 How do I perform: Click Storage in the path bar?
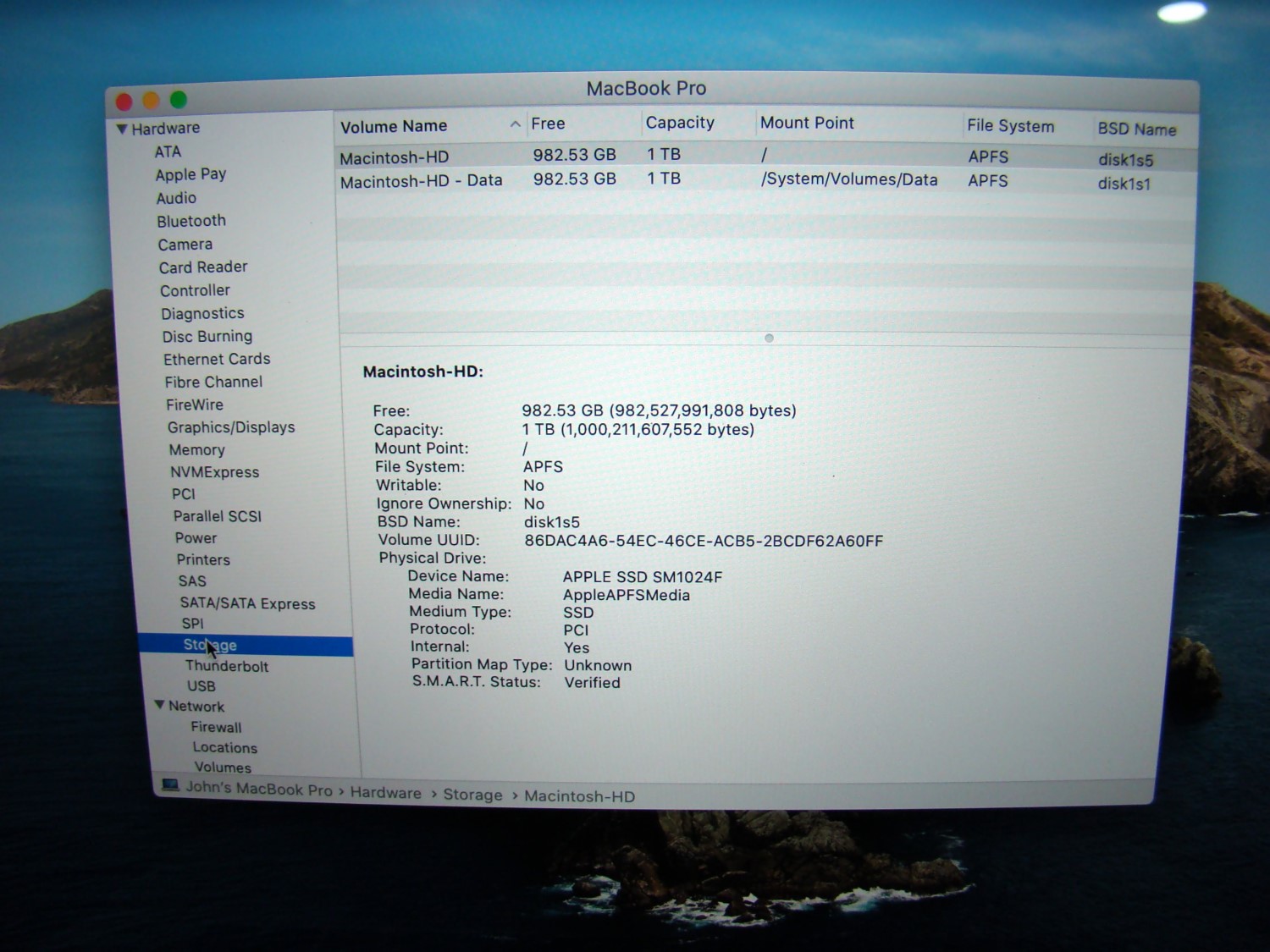click(472, 795)
